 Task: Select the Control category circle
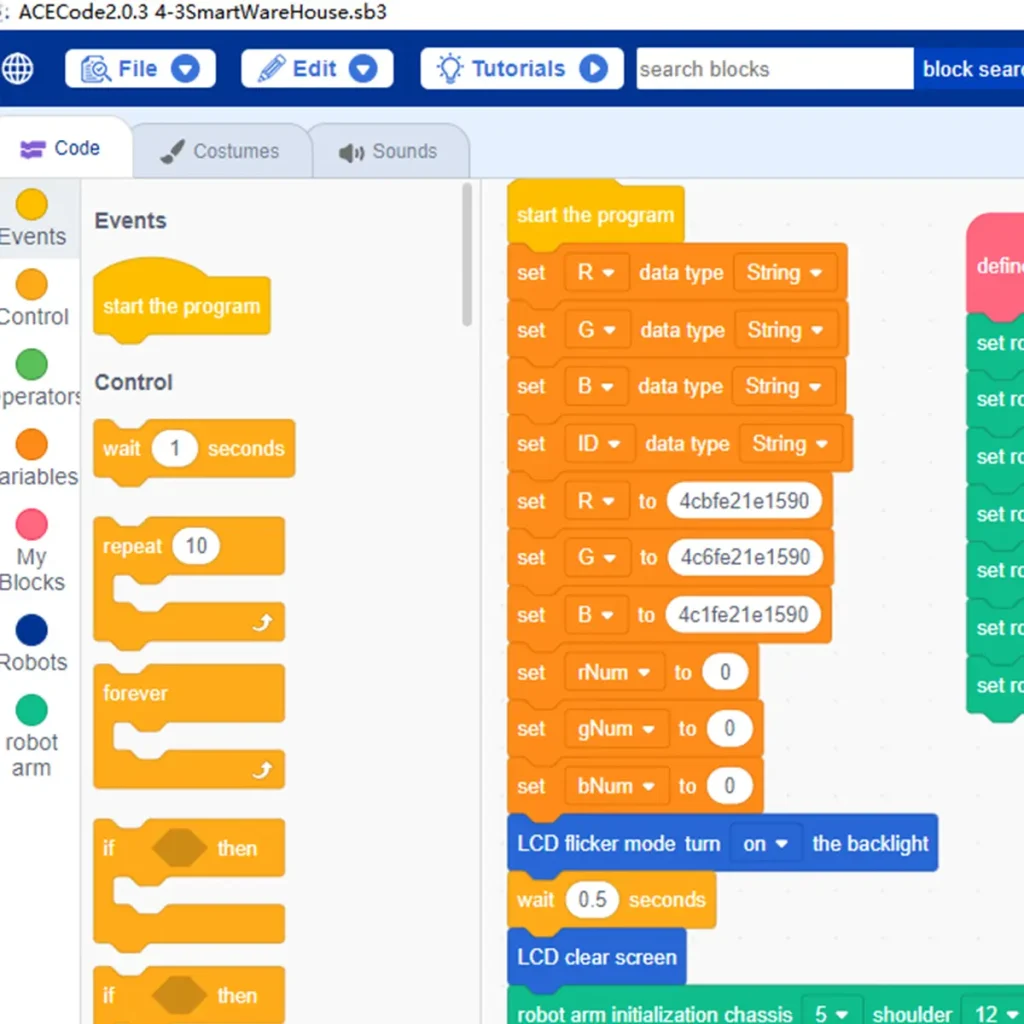31,285
